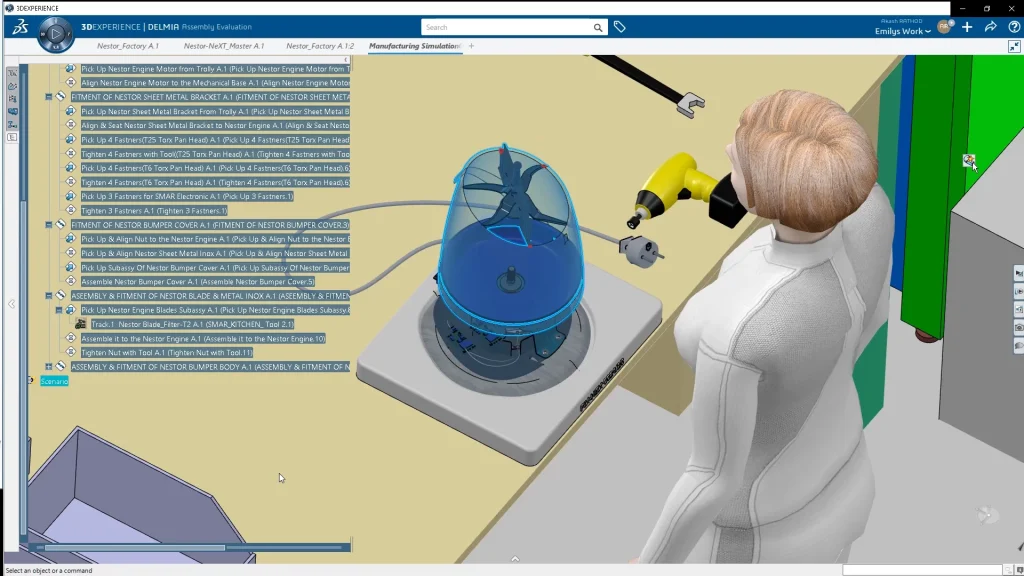The height and width of the screenshot is (576, 1024).
Task: Collapse FITMENT OF NESTOR BUMPER COVER node
Action: 49,225
